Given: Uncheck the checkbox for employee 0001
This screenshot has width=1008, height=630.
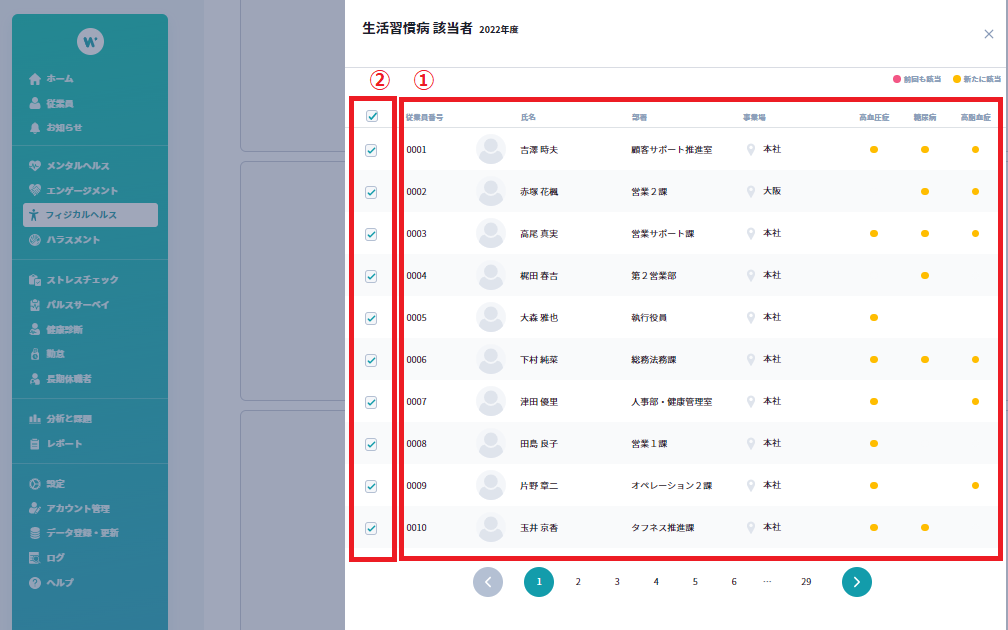Looking at the screenshot, I should click(371, 150).
